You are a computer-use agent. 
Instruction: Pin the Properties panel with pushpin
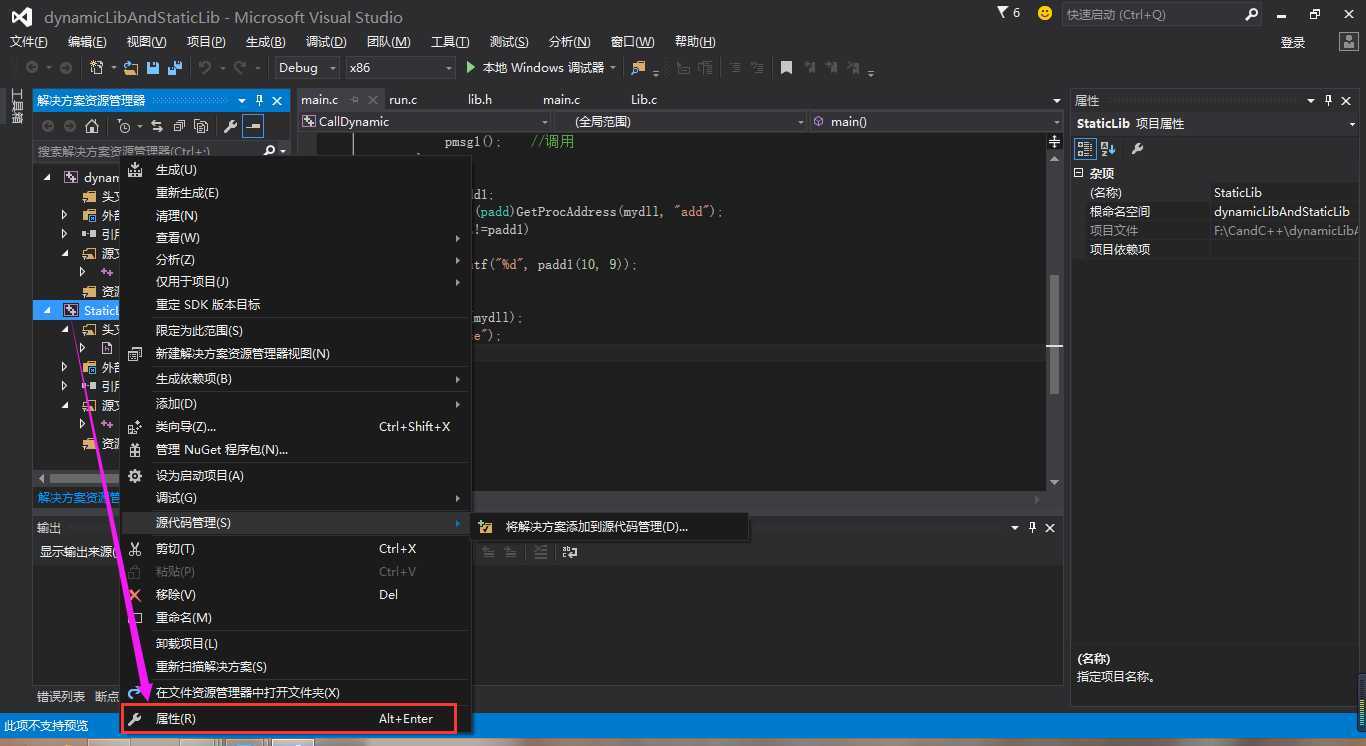[1329, 101]
